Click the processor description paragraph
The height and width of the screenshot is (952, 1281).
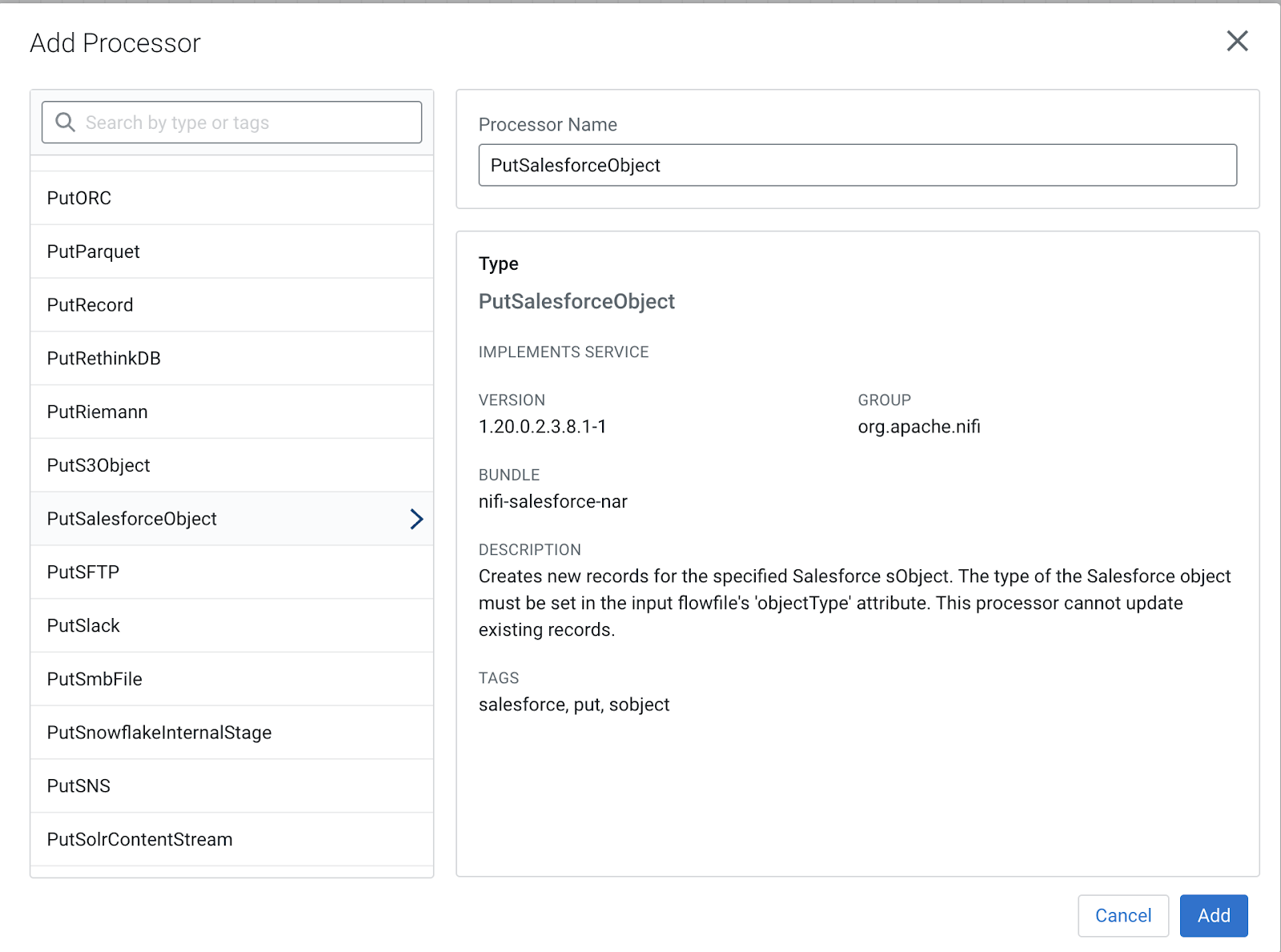pos(854,603)
